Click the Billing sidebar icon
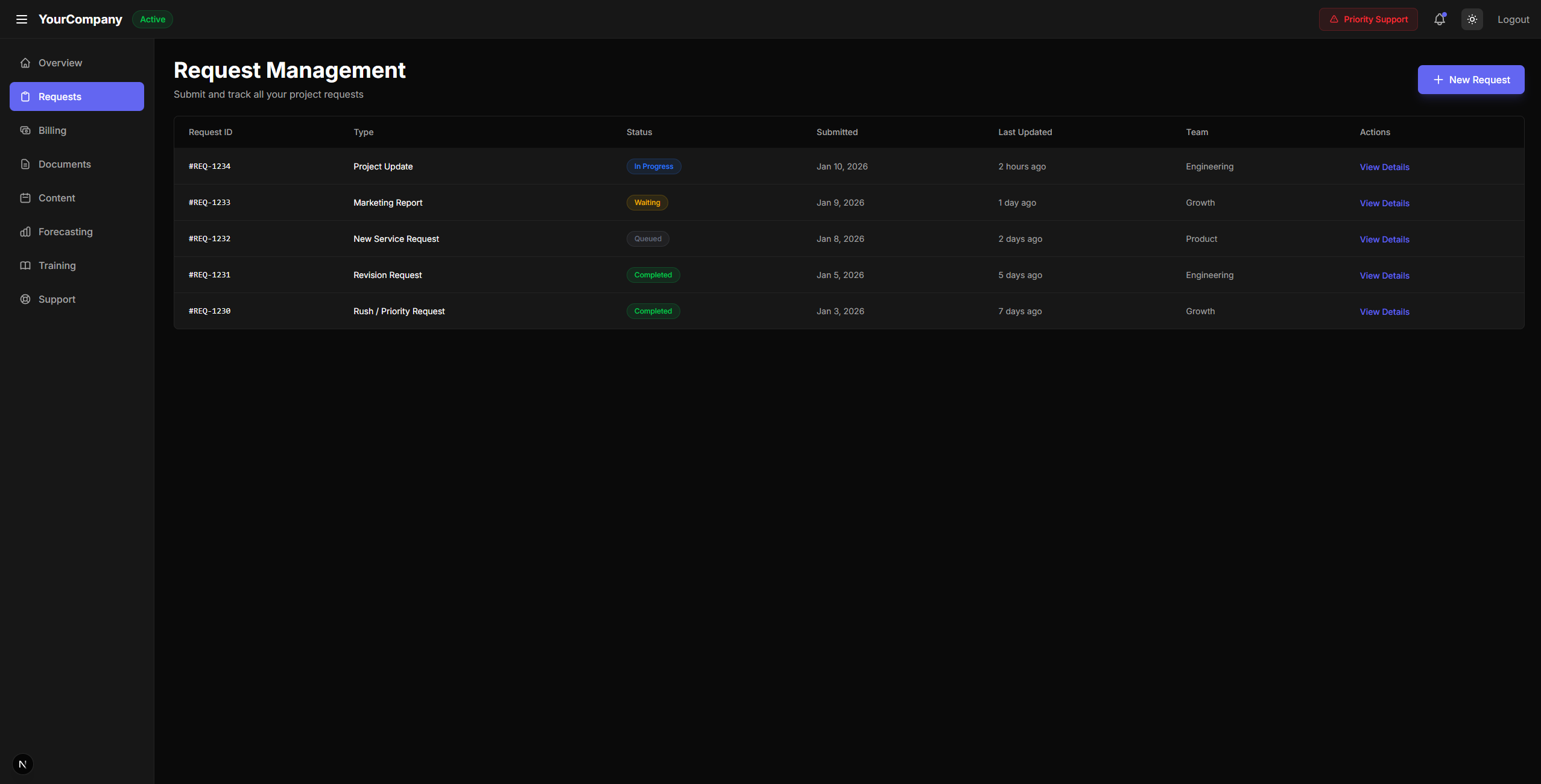1541x784 pixels. tap(25, 130)
